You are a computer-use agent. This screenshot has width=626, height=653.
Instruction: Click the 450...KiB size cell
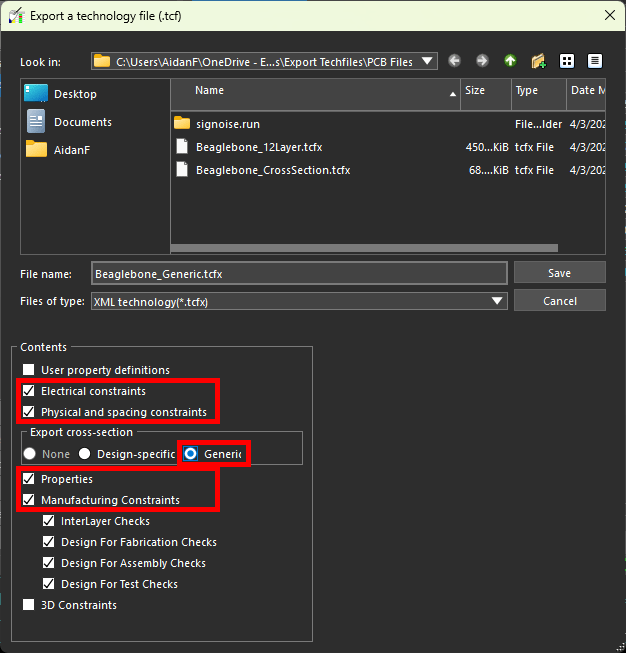(x=486, y=147)
